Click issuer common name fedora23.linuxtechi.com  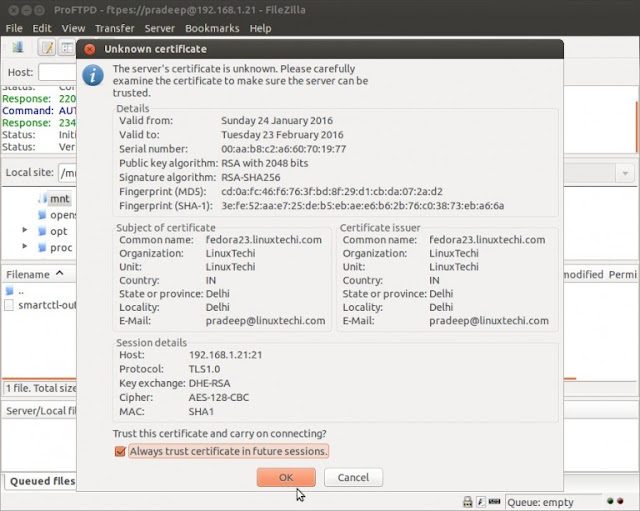487,240
